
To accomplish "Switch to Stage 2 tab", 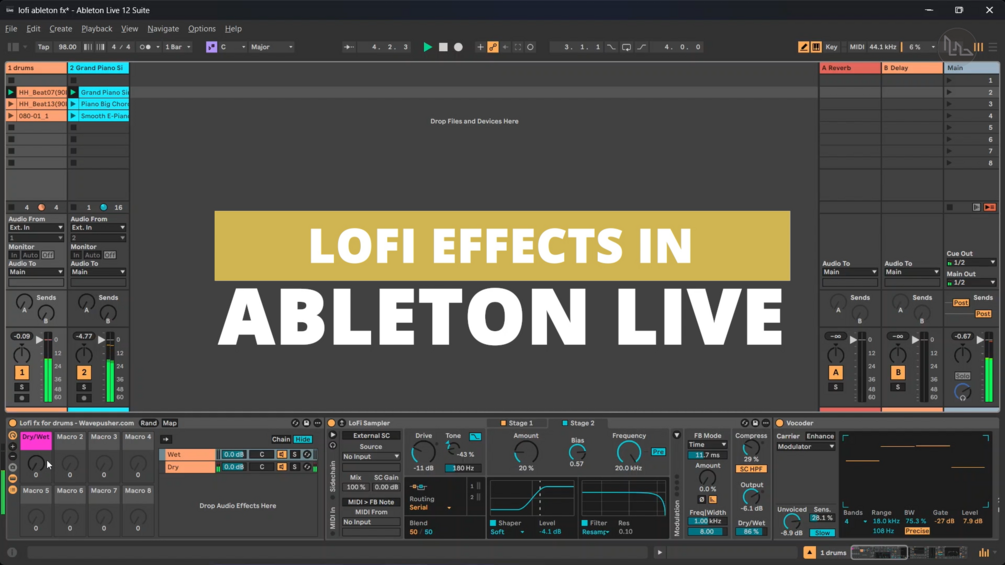I will (577, 423).
